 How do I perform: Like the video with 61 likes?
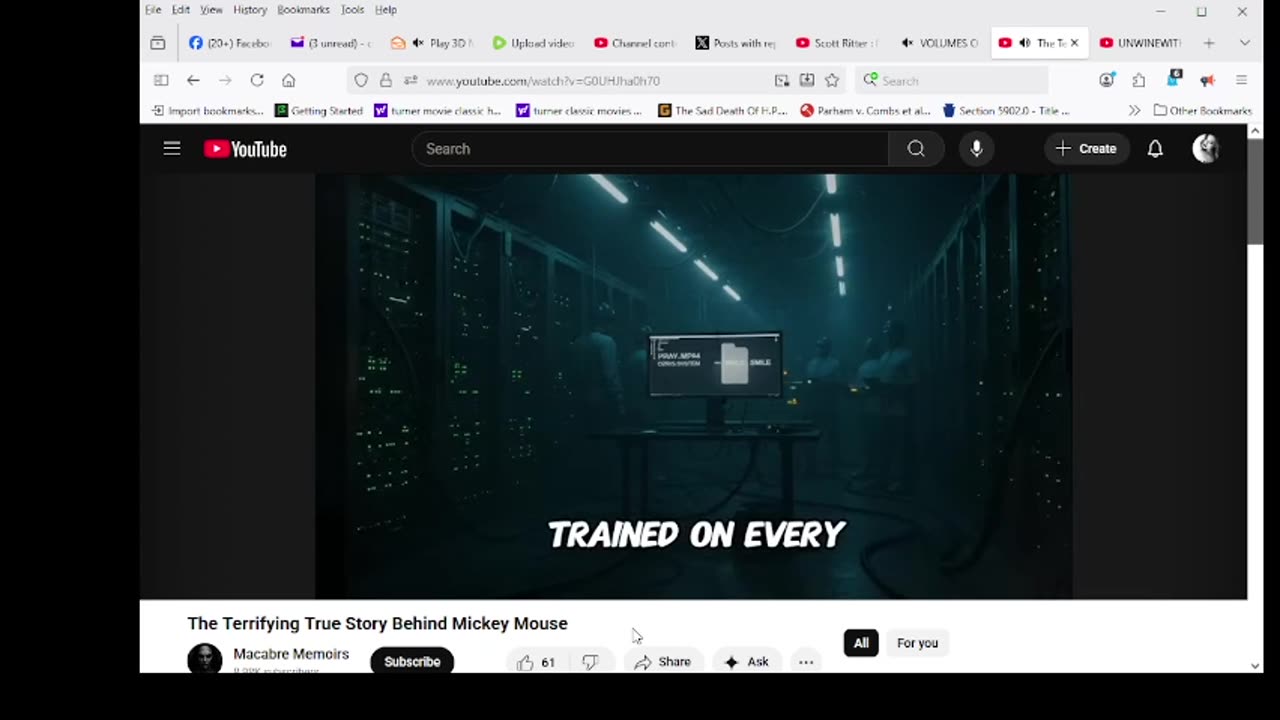pyautogui.click(x=537, y=662)
